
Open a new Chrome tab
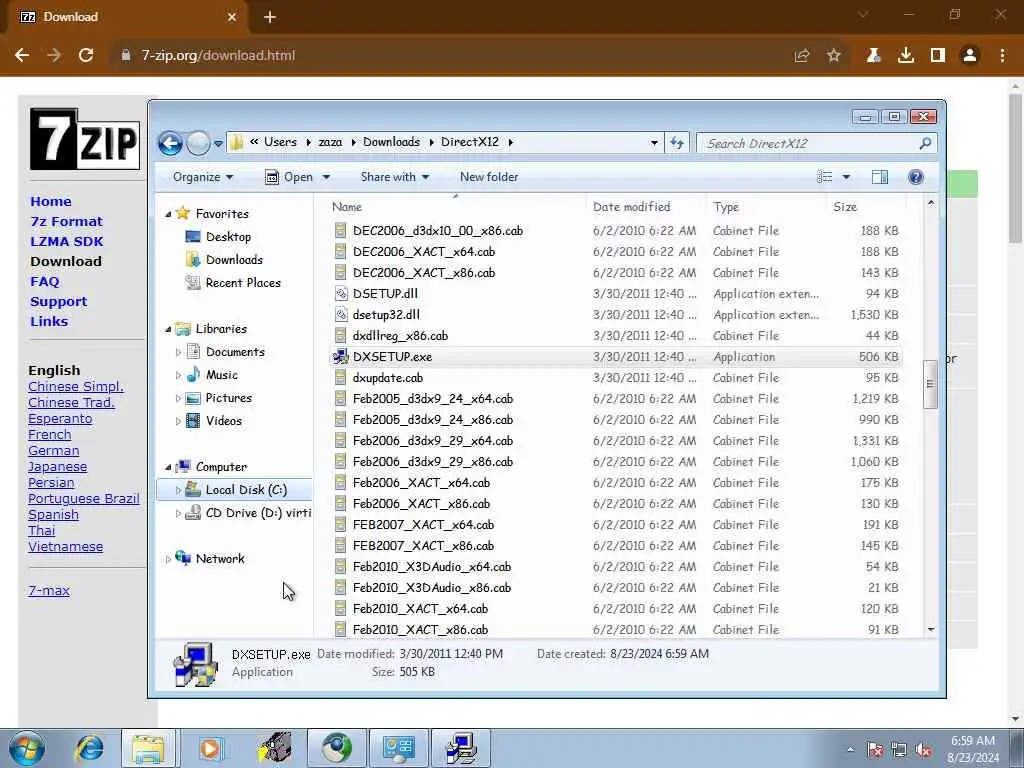coord(270,18)
